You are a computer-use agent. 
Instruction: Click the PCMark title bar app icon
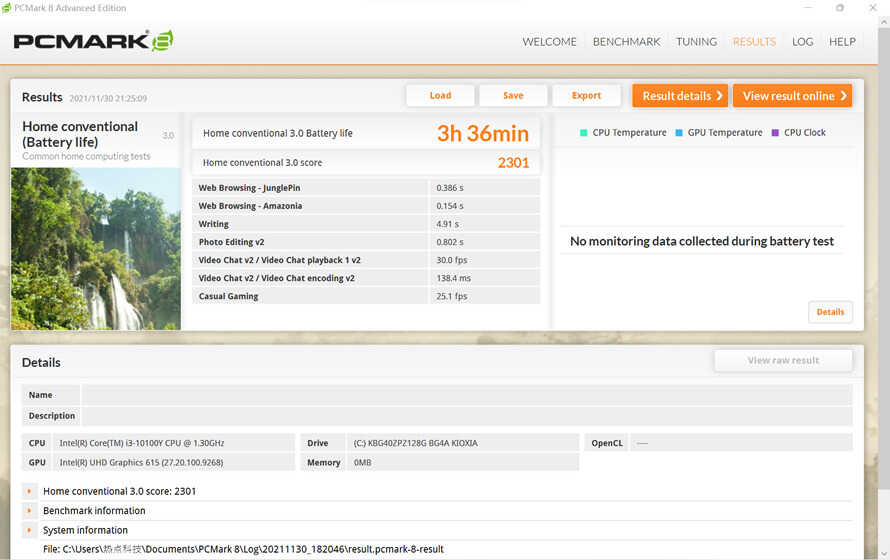(x=6, y=8)
